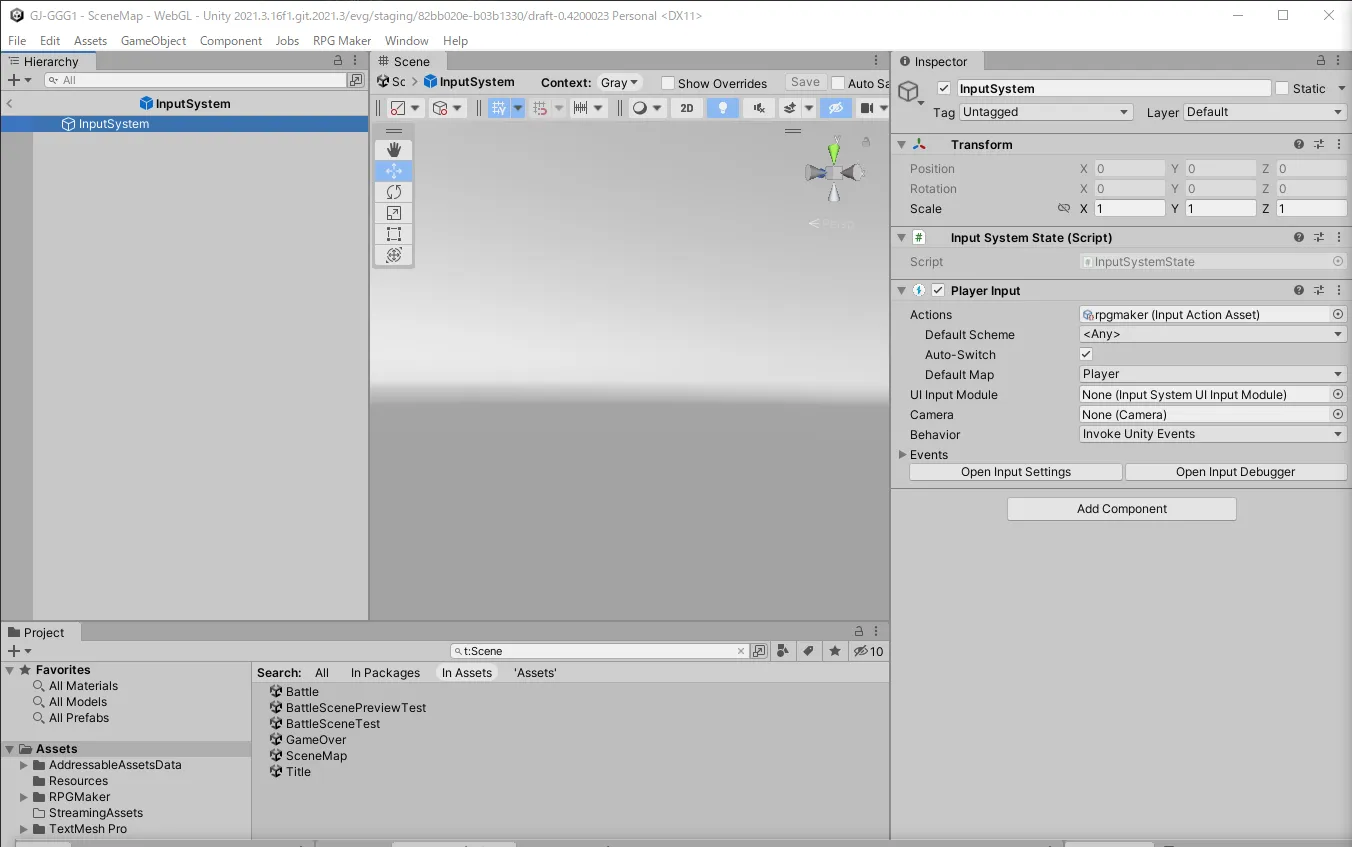Click the Favorite star filter in Project
The height and width of the screenshot is (847, 1352).
(x=834, y=651)
